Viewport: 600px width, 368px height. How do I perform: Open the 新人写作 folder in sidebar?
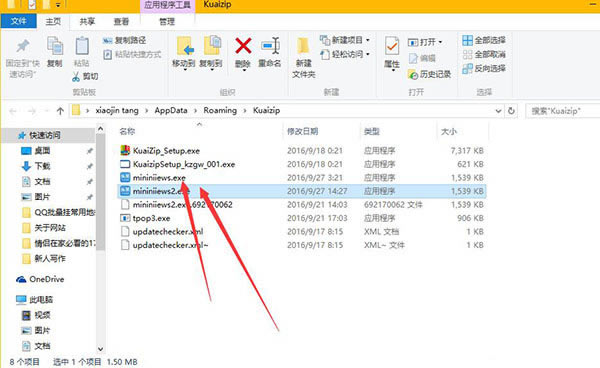click(x=44, y=259)
